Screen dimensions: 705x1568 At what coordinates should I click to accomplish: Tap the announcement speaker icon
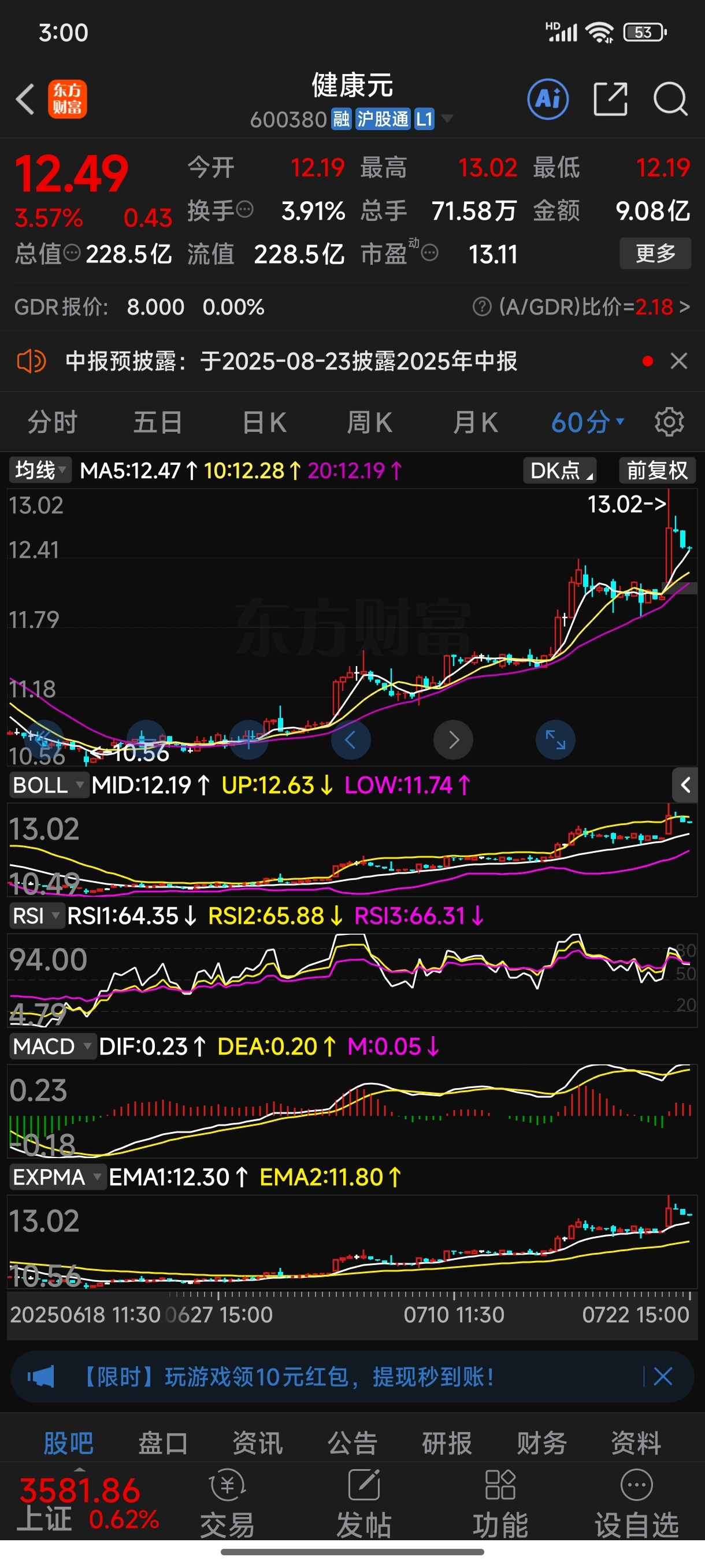pyautogui.click(x=31, y=361)
